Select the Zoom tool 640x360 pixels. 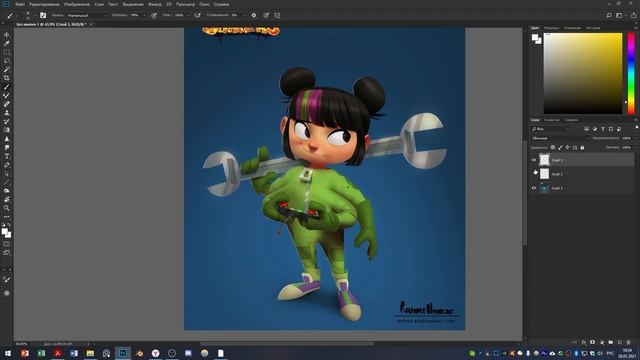[7, 208]
